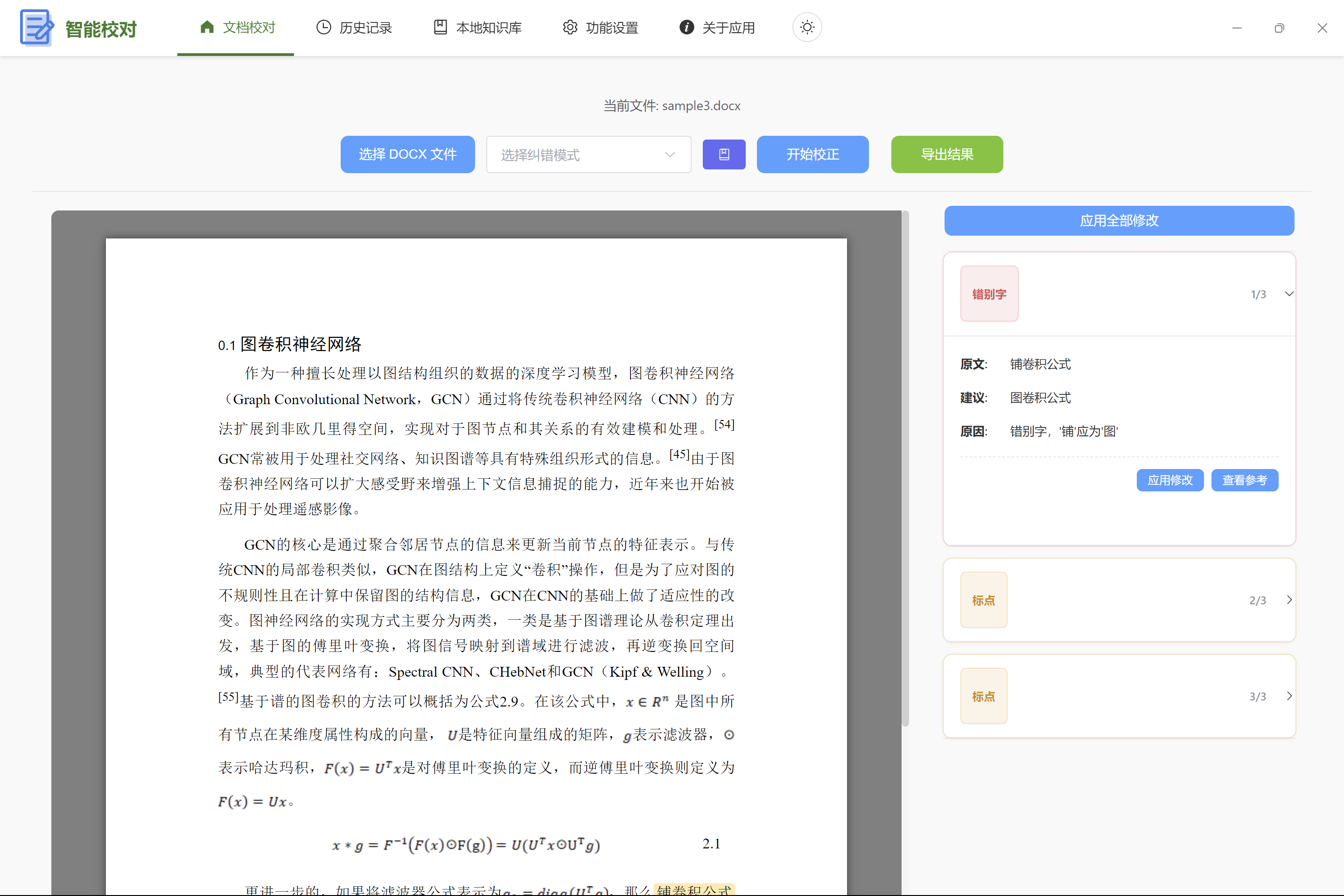The image size is (1344, 896).
Task: Click the 导出结果 export button
Action: (x=946, y=154)
